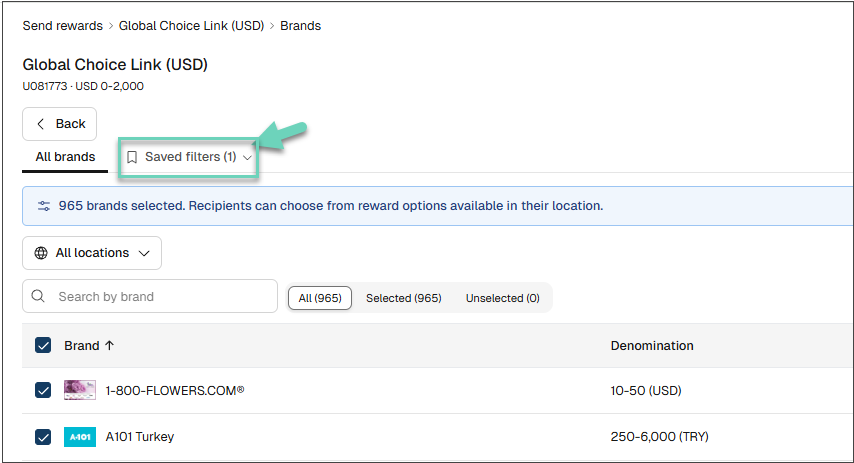
Task: Uncheck the select-all Brand header checkbox
Action: [x=43, y=345]
